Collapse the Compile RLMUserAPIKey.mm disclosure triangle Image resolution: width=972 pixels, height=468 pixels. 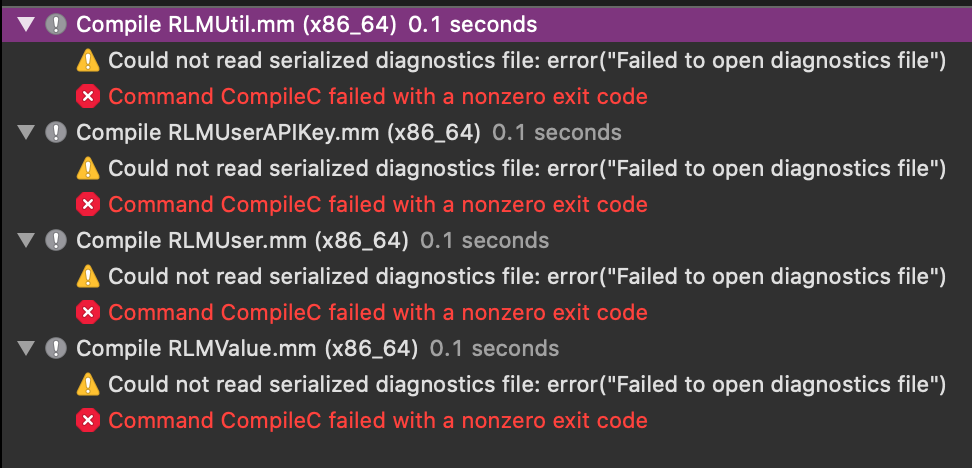26,133
